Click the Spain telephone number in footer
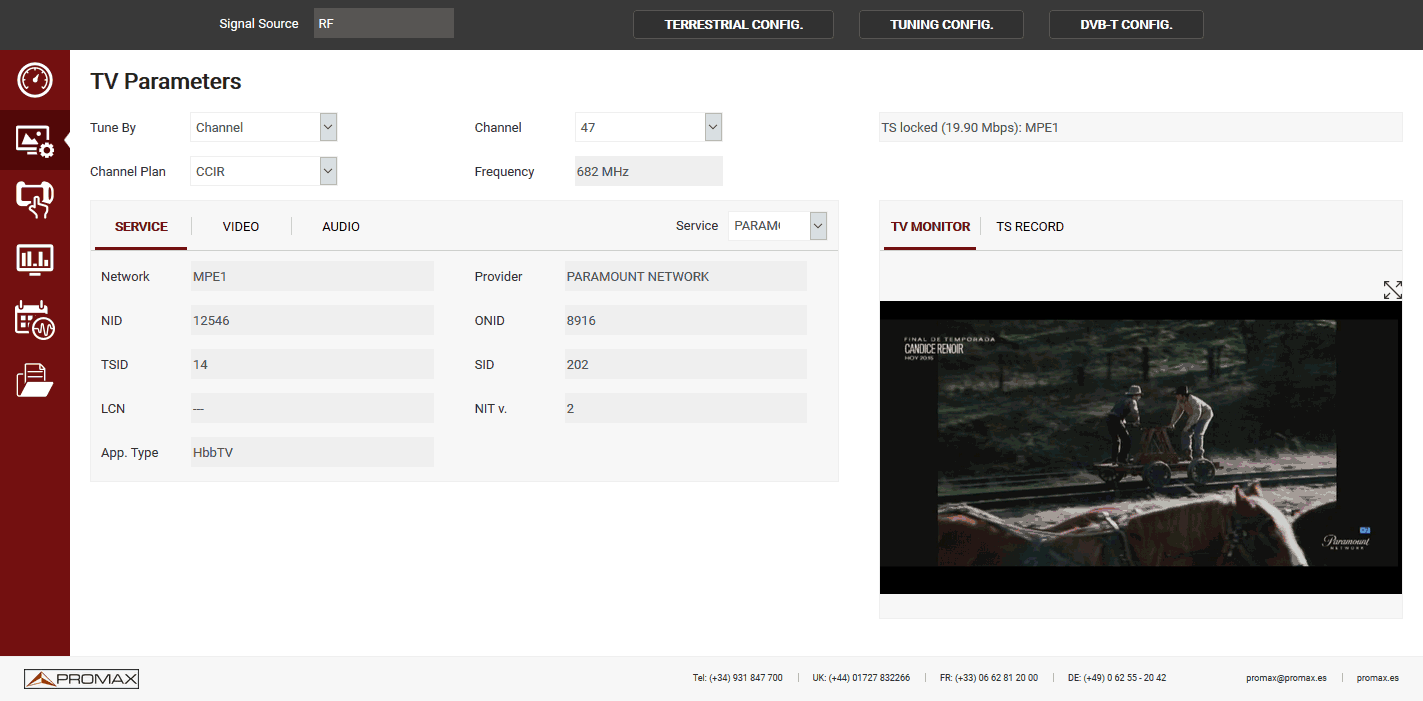The height and width of the screenshot is (701, 1423). pos(737,678)
